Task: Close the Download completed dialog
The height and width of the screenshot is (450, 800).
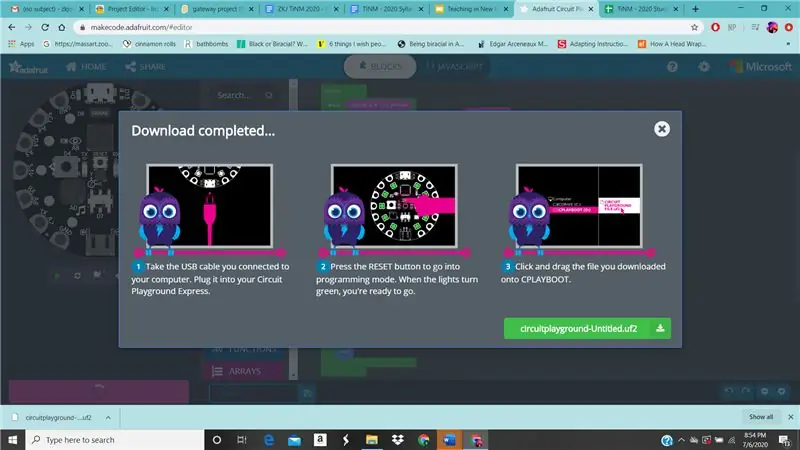Action: click(662, 129)
